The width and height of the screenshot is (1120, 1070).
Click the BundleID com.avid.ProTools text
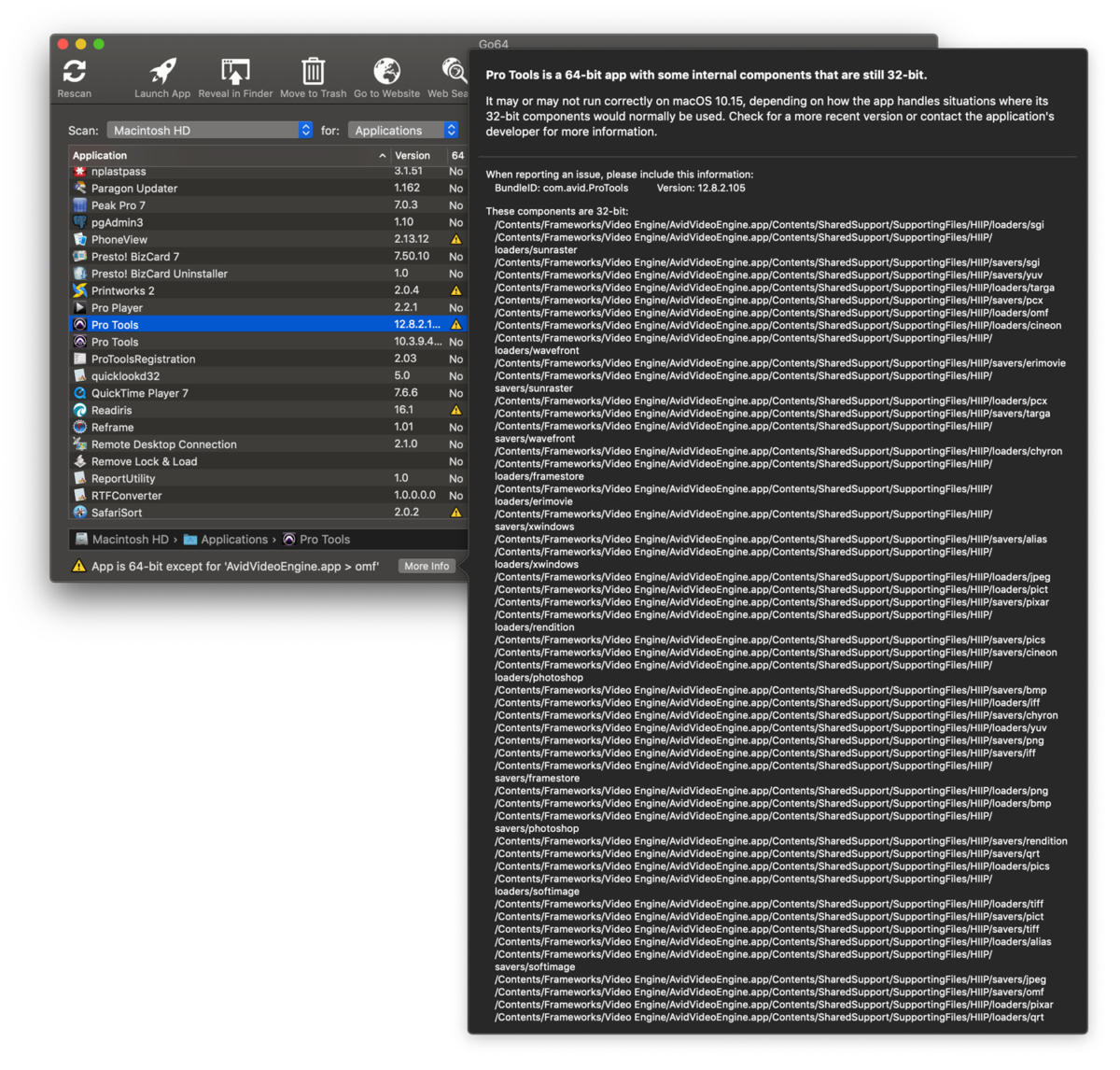pyautogui.click(x=562, y=189)
